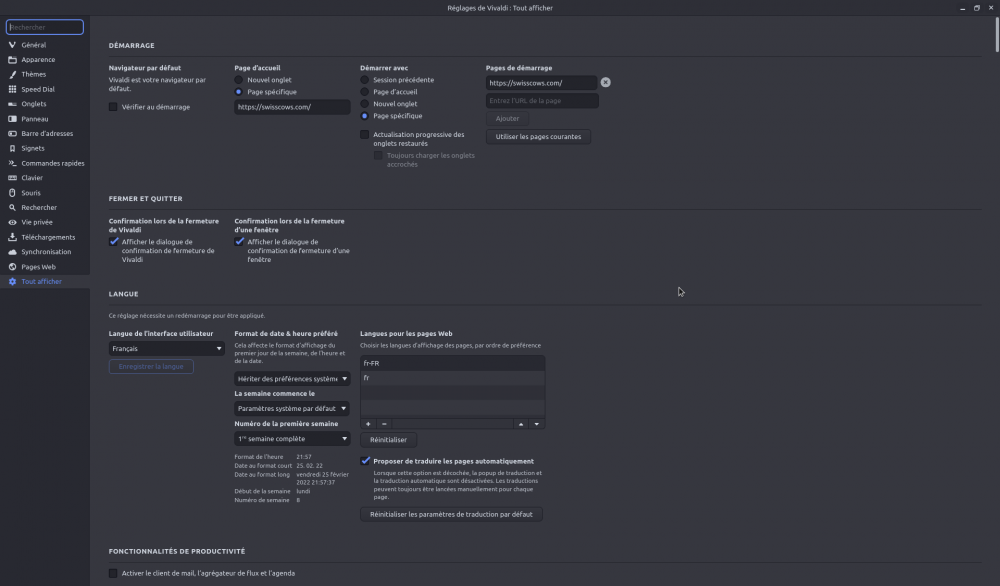
Task: Enable Vérifier au démarrage checkbox
Action: point(114,107)
